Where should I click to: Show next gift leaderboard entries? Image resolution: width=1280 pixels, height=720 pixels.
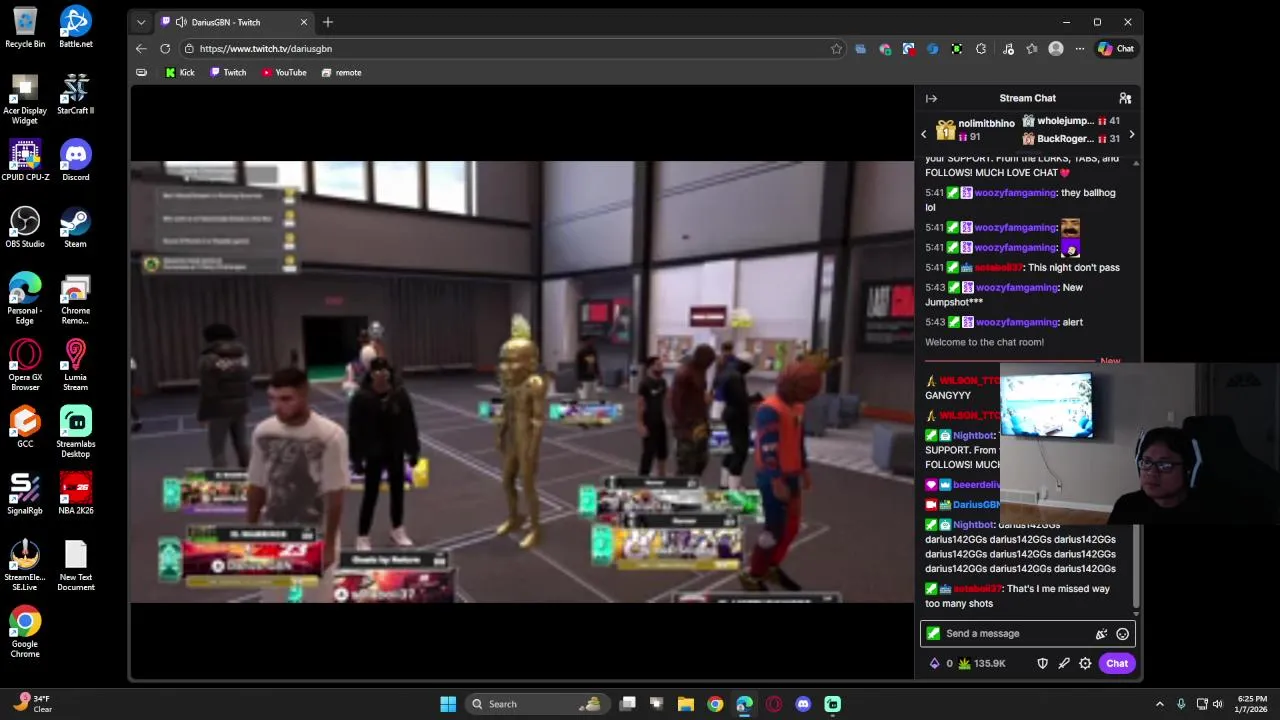(1131, 134)
